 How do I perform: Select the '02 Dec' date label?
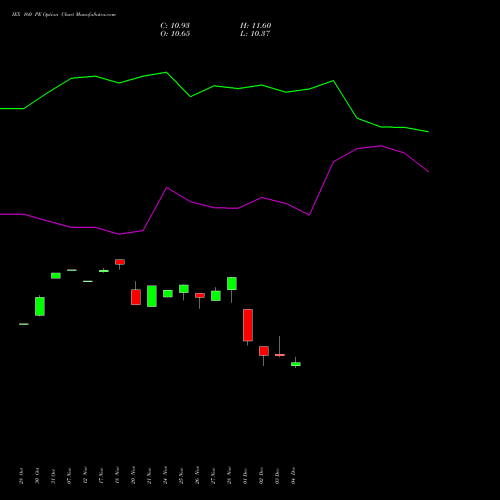point(261,476)
